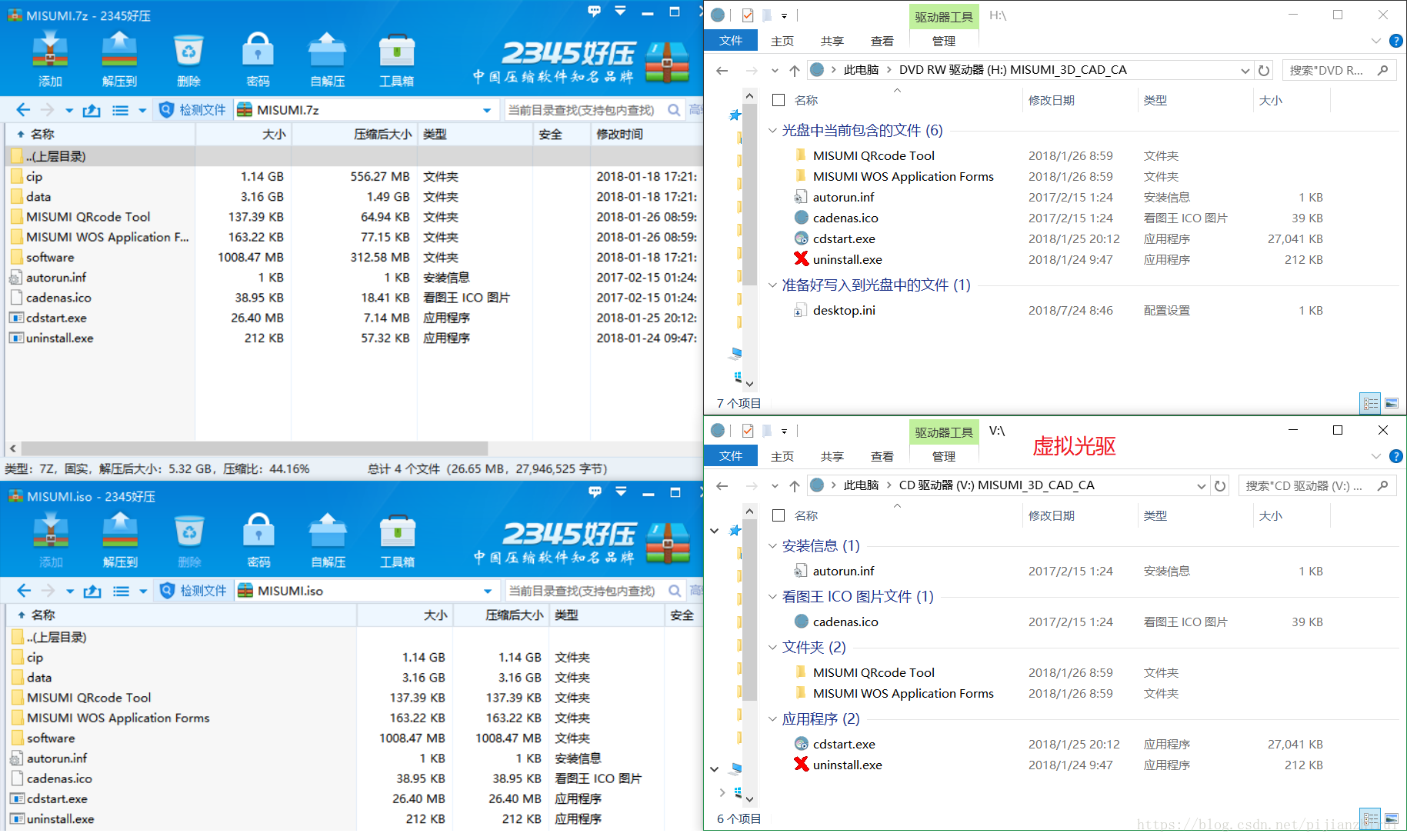Click the feedback chat icon in MISUMI.7z title bar
This screenshot has height=840, width=1407.
point(594,12)
